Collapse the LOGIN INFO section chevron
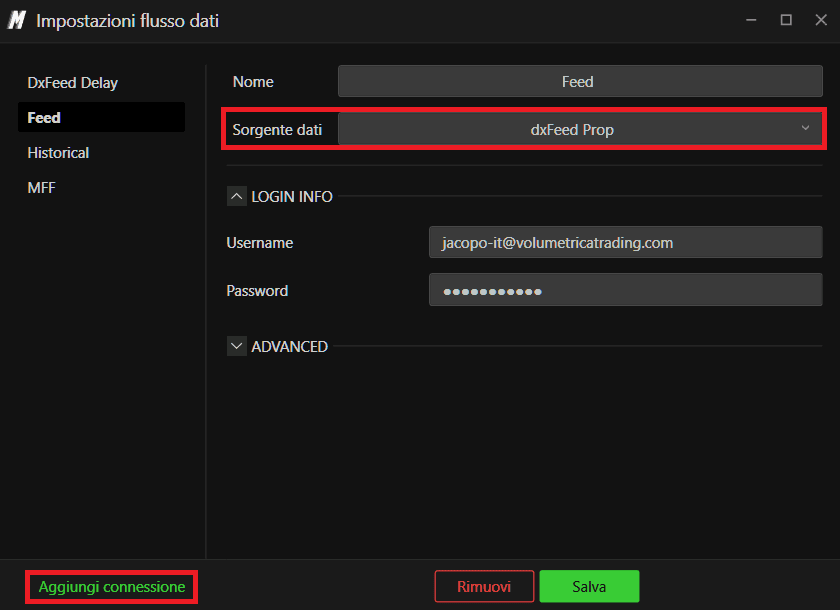The width and height of the screenshot is (840, 610). coord(237,197)
